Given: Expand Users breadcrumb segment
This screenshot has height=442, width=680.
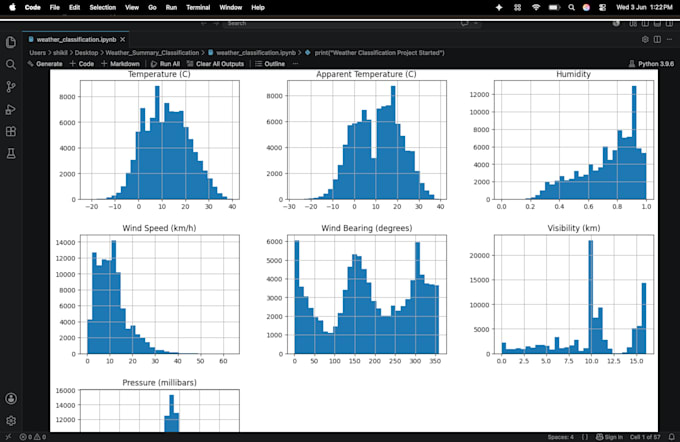Looking at the screenshot, I should pyautogui.click(x=37, y=52).
